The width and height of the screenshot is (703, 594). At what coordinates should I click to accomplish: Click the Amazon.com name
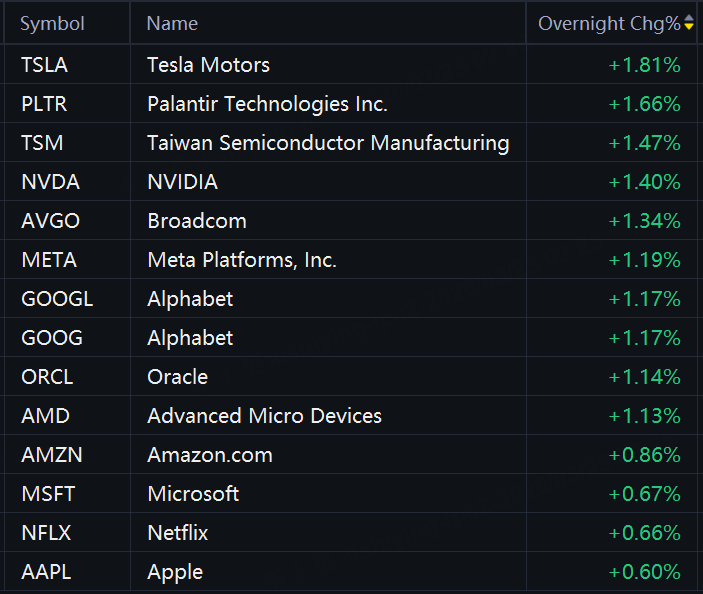coord(209,455)
